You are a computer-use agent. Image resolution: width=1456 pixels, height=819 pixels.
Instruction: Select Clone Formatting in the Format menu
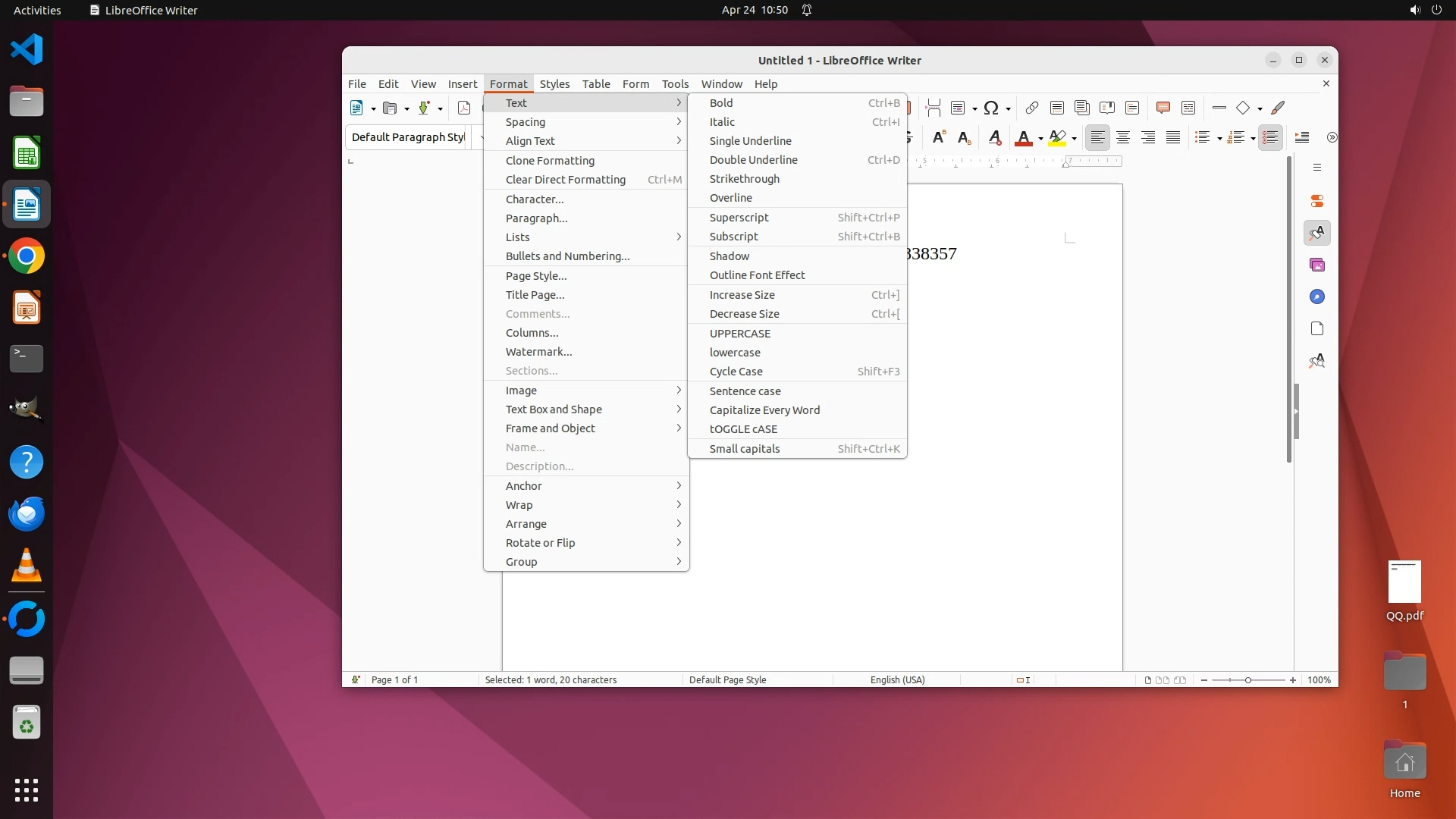tap(550, 160)
